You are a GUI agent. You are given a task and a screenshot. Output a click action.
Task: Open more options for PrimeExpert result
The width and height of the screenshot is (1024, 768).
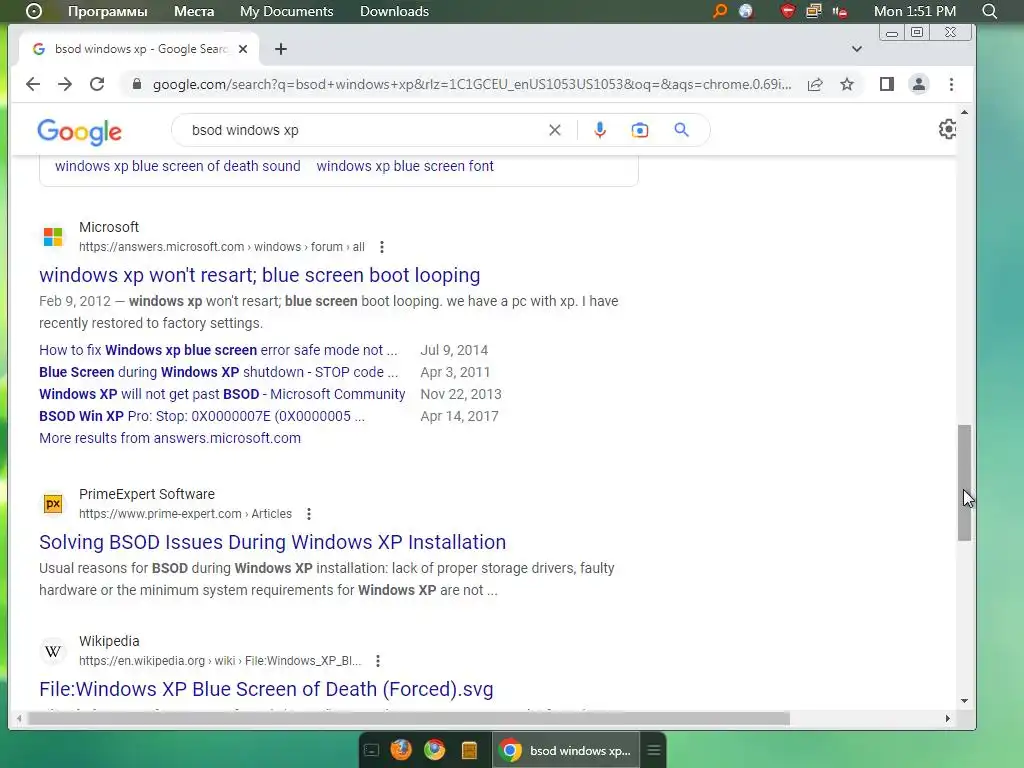pos(309,514)
